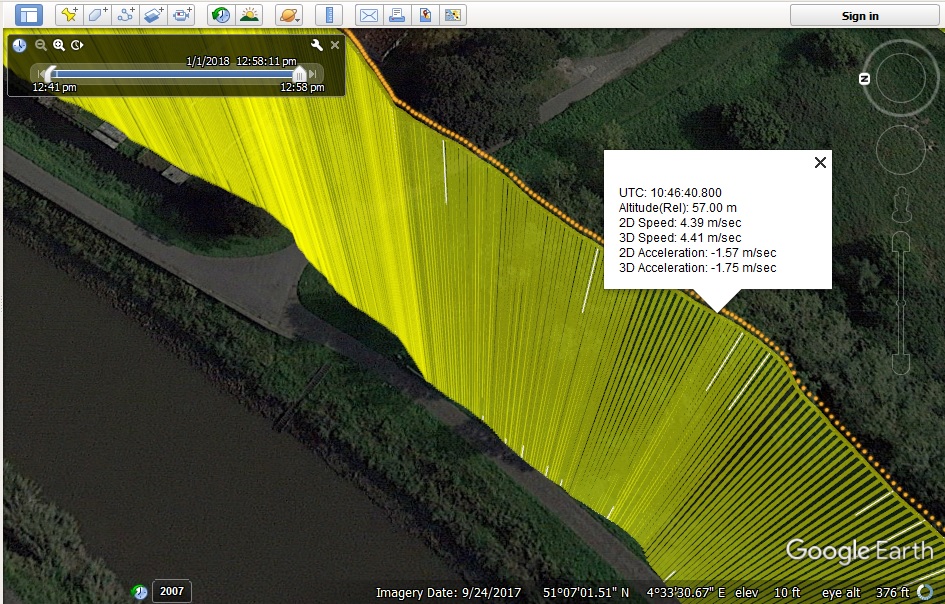Click the 1/1/2018 12:58:11 pm timestamp
Screen dimensions: 945x604
tap(241, 61)
